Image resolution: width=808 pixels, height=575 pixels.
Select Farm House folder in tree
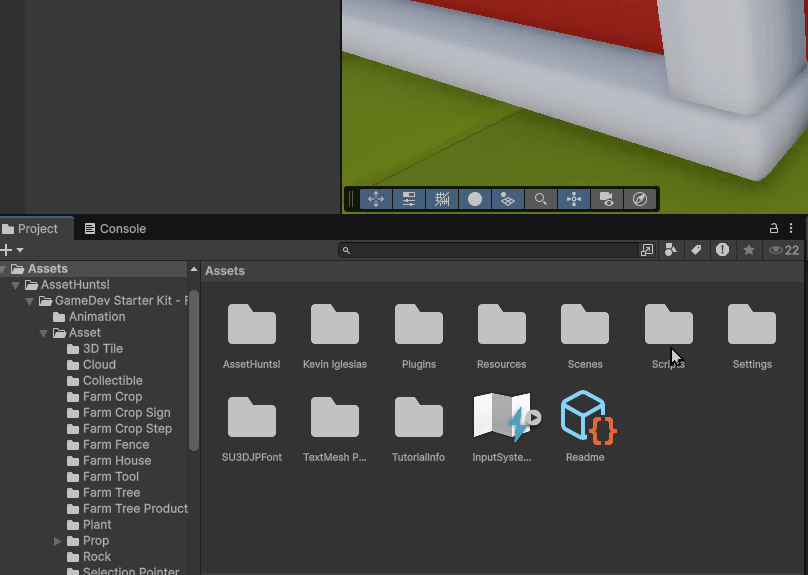click(x=116, y=461)
